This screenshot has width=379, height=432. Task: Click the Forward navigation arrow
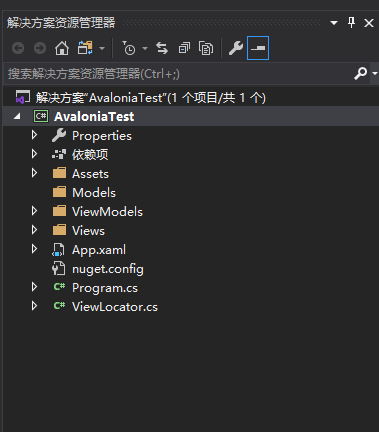[x=40, y=48]
